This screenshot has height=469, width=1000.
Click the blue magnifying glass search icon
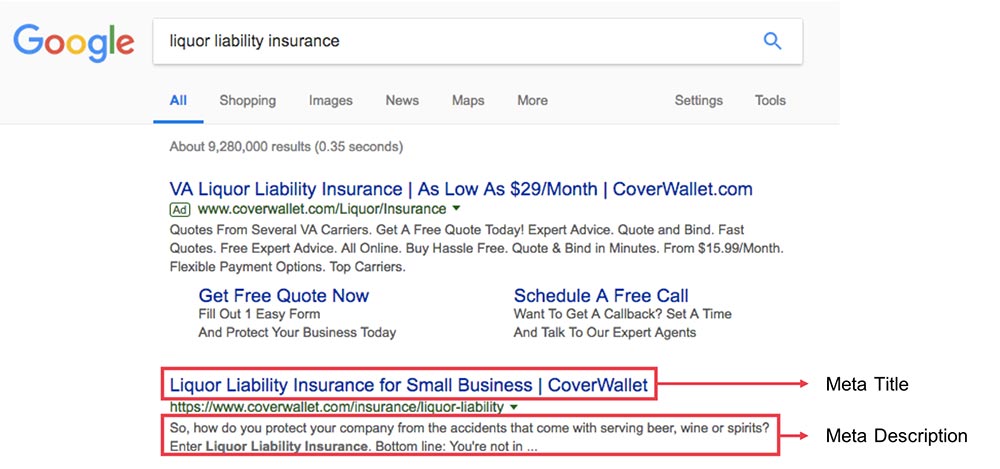pos(772,41)
